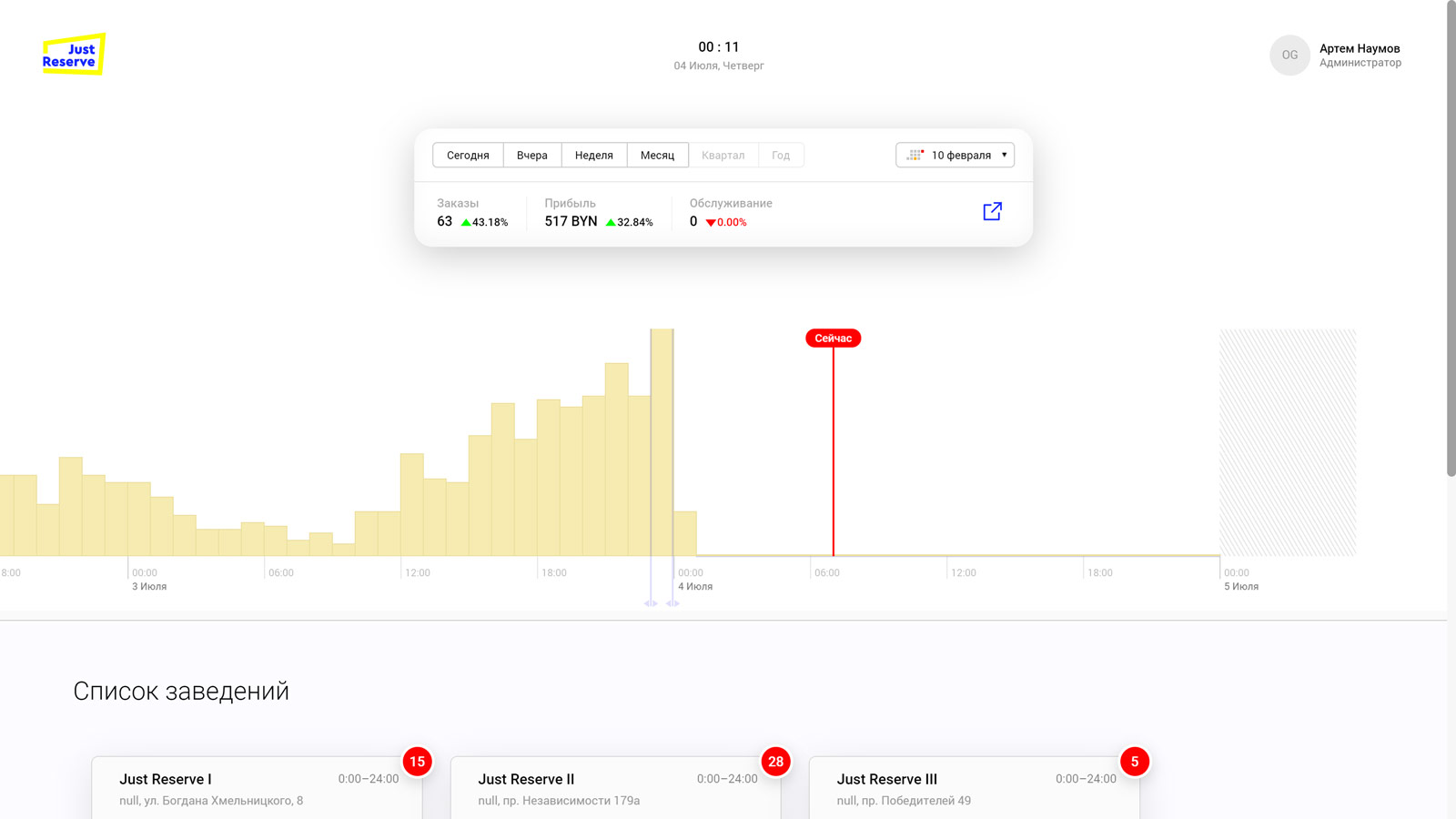Click red badge 28 on Just Reserve II
1456x819 pixels.
click(775, 762)
